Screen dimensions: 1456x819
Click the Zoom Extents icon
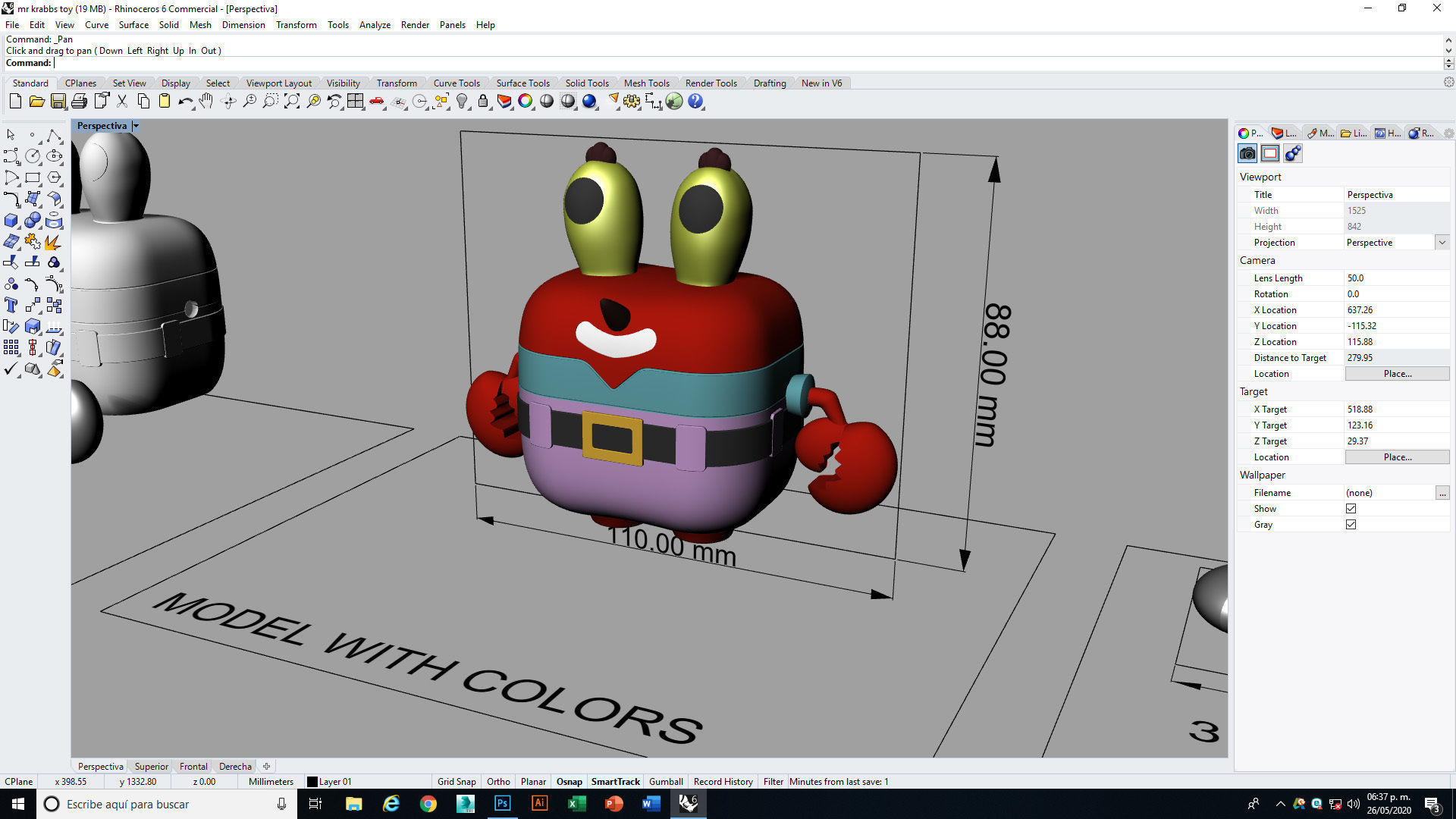pyautogui.click(x=291, y=102)
